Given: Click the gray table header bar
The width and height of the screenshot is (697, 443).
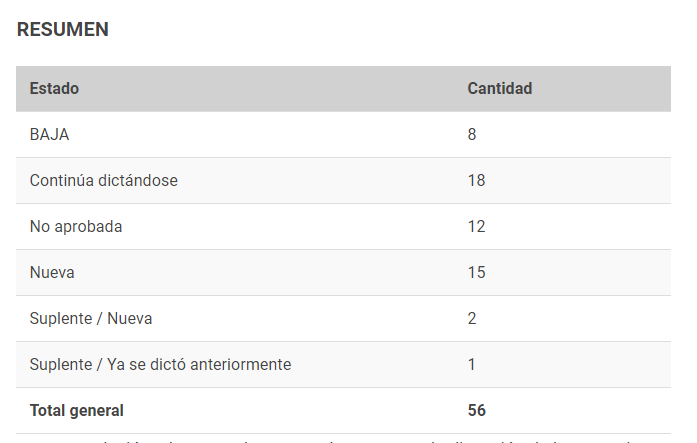Looking at the screenshot, I should tap(343, 89).
